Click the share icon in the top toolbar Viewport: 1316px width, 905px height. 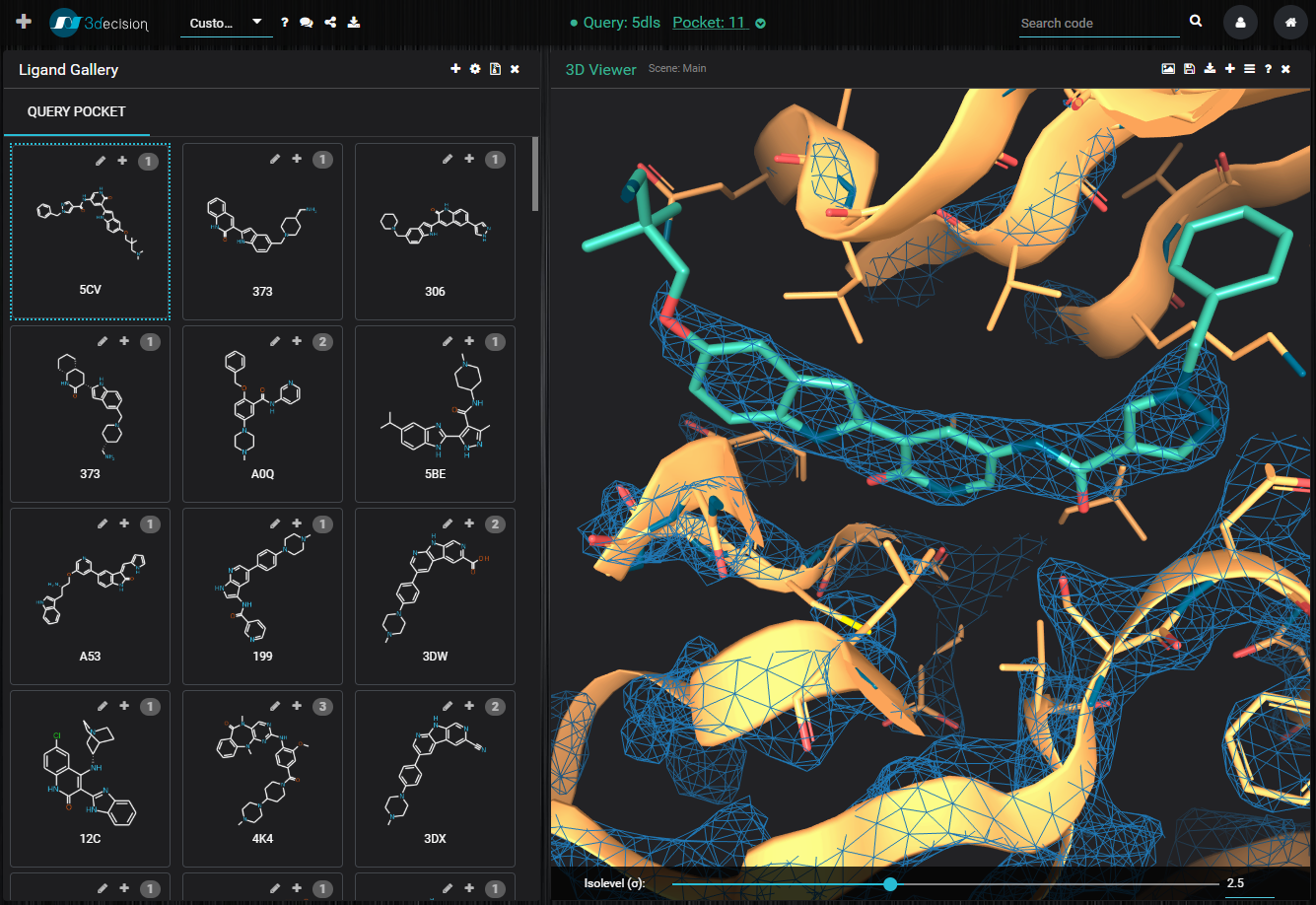330,22
